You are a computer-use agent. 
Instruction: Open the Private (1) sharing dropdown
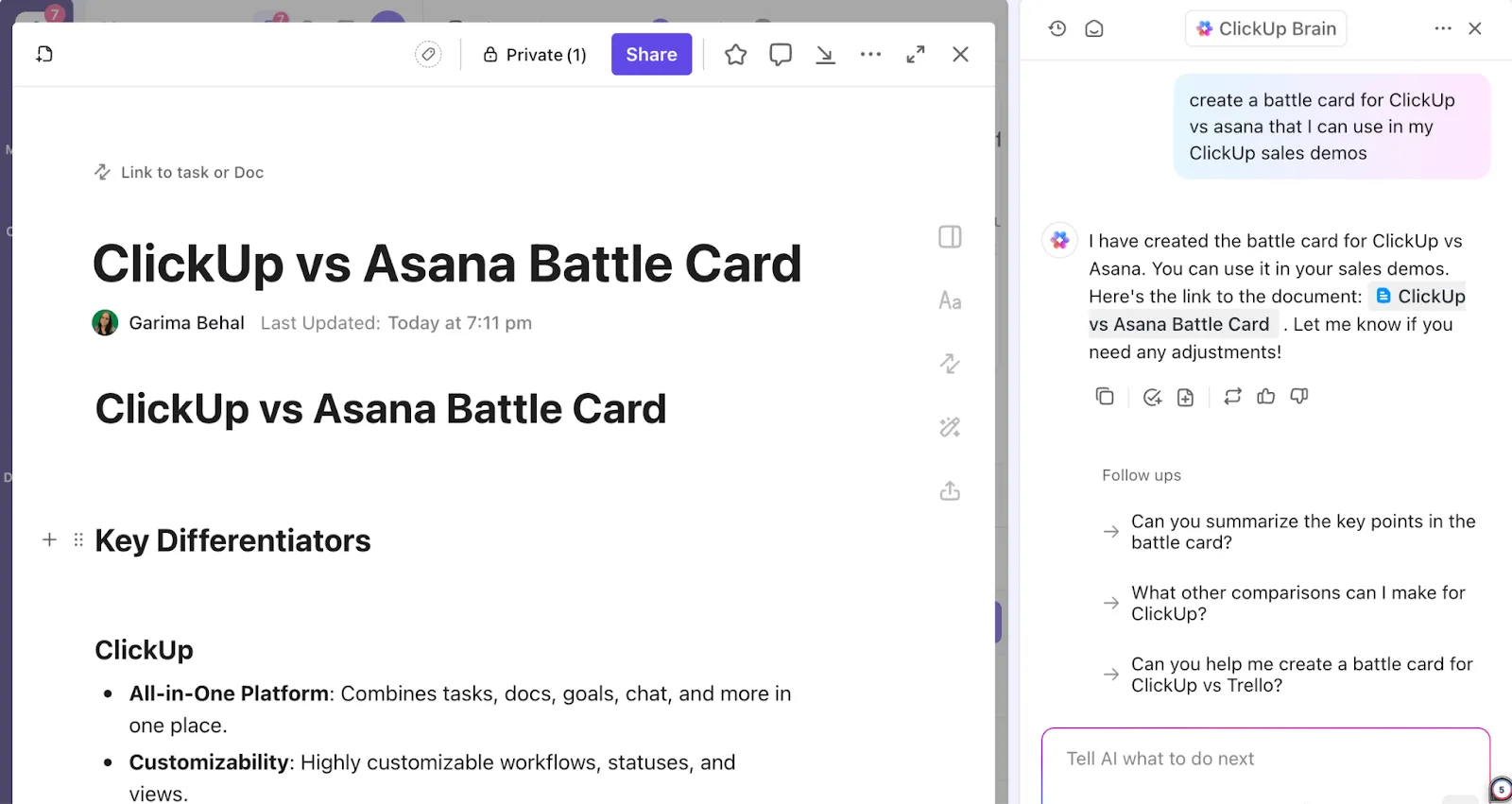(535, 55)
